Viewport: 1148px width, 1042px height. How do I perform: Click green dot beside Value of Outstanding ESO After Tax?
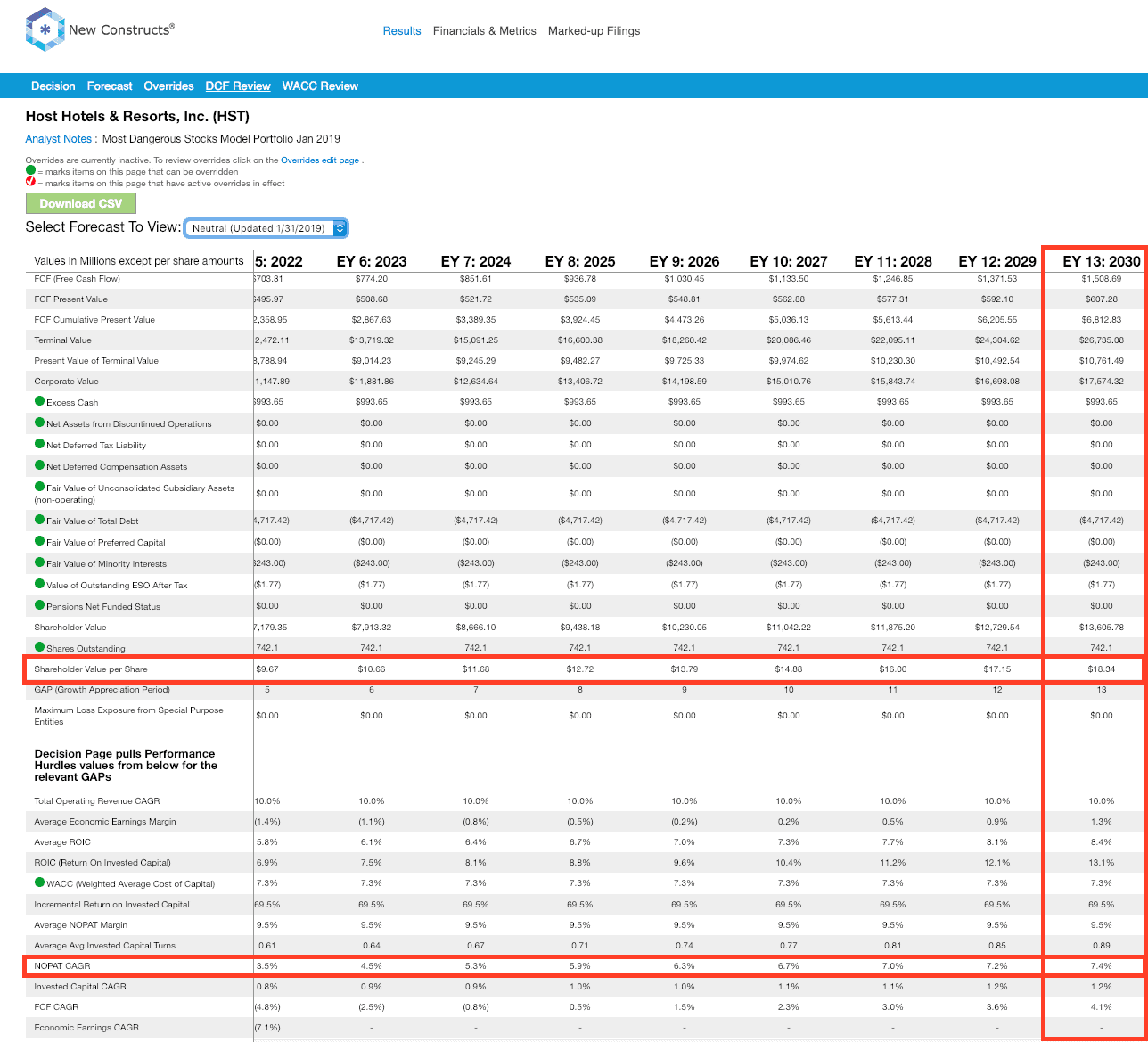[39, 584]
